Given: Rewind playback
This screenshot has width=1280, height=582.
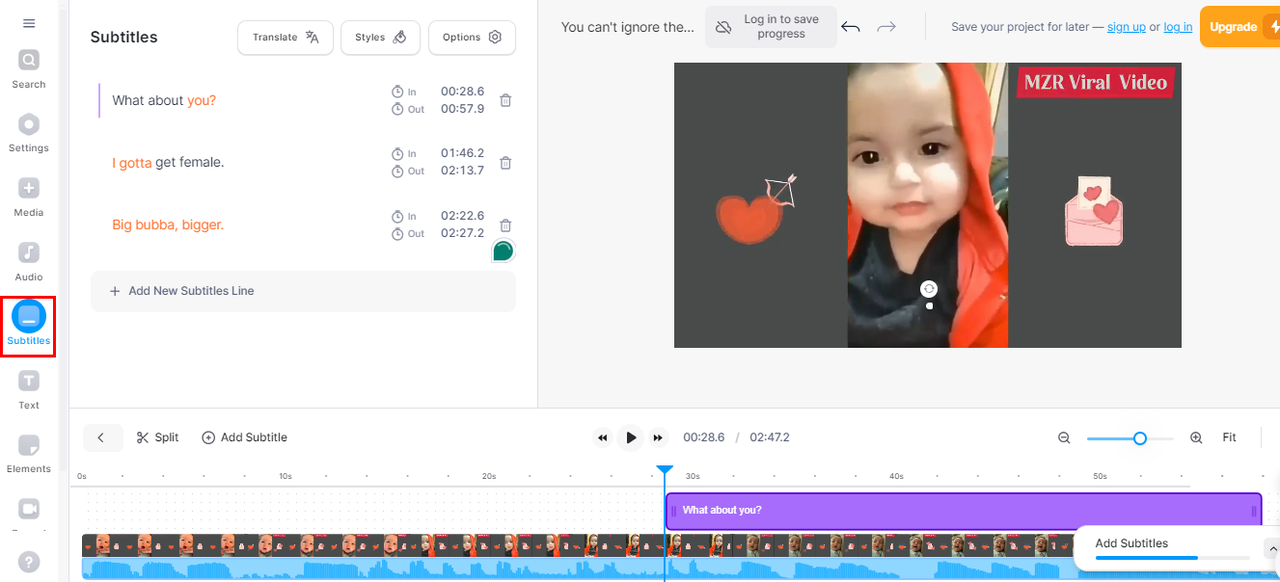Looking at the screenshot, I should [x=602, y=438].
